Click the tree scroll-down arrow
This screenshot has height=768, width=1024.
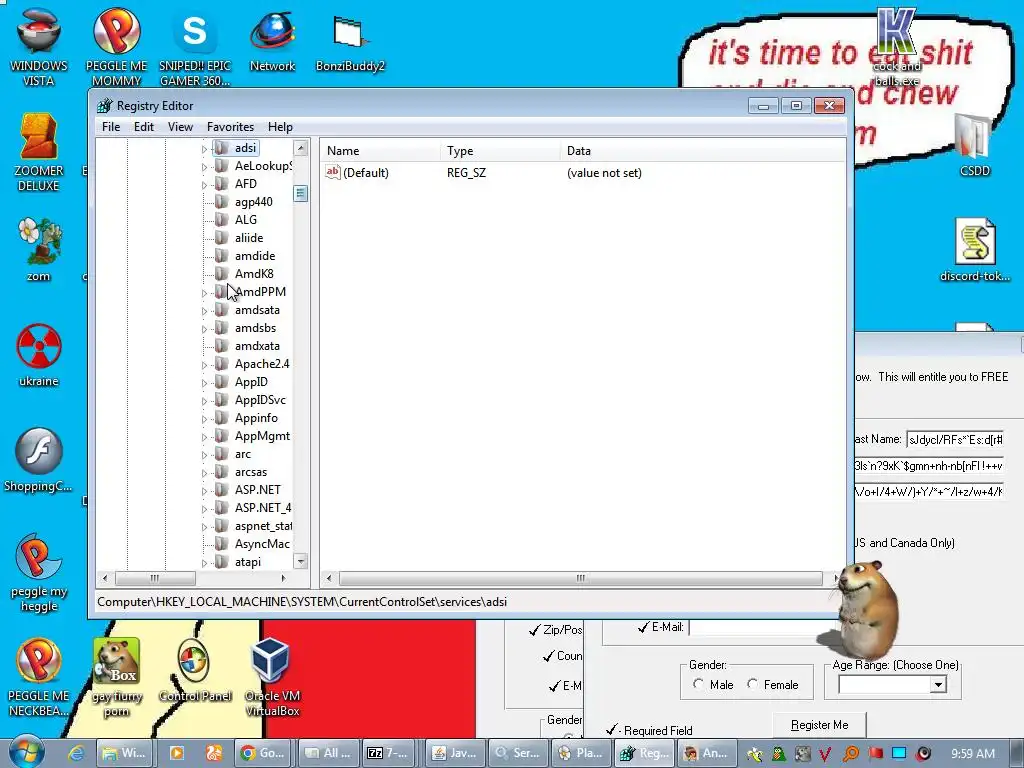pyautogui.click(x=300, y=561)
